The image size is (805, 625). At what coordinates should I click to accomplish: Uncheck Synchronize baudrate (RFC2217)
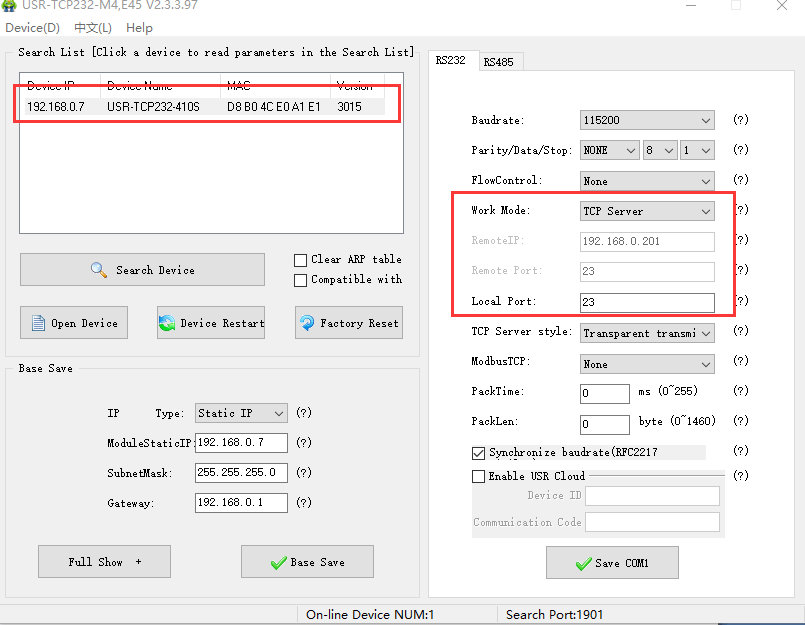point(478,453)
